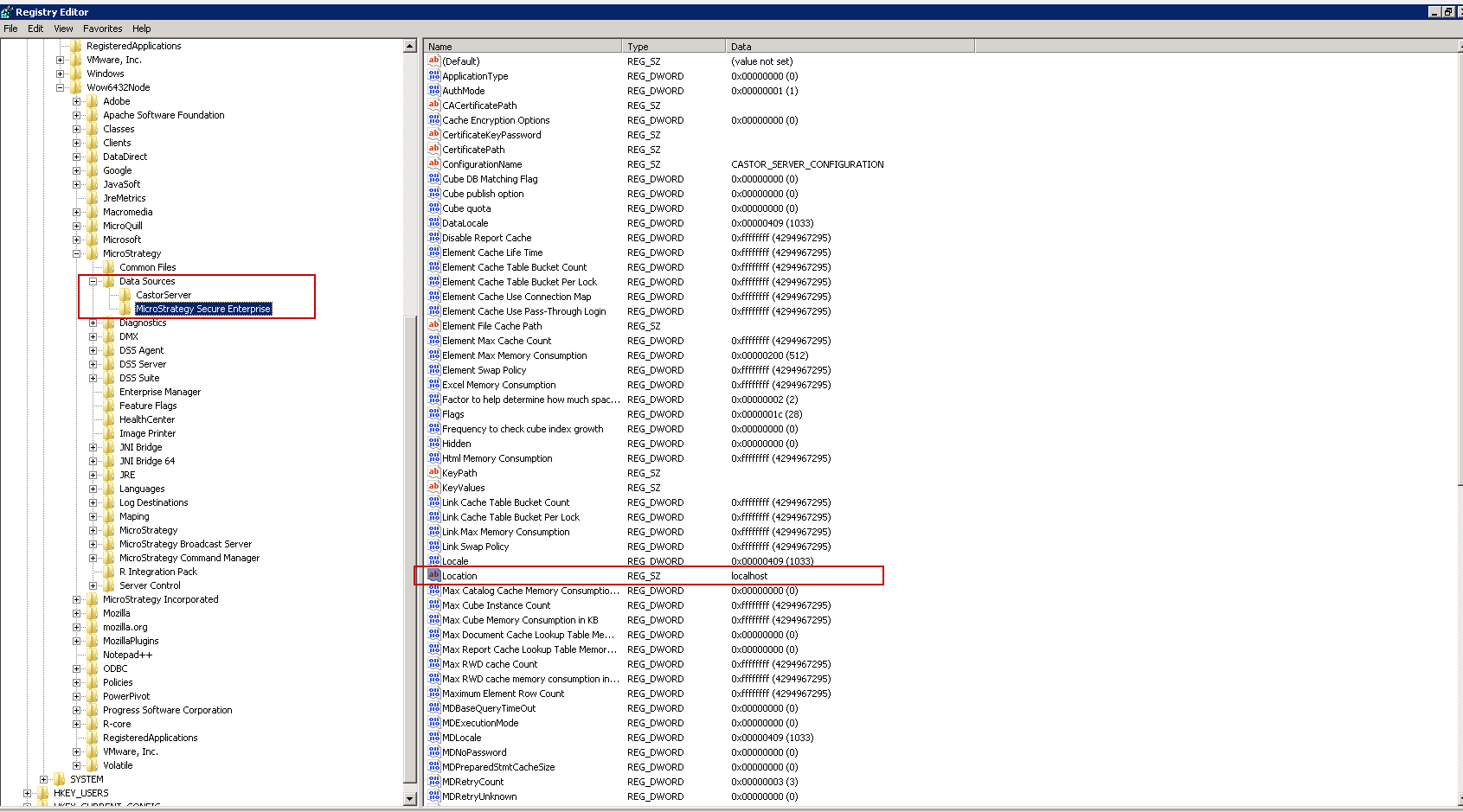This screenshot has height=812, width=1463.
Task: Click the Data column header
Action: [850, 47]
